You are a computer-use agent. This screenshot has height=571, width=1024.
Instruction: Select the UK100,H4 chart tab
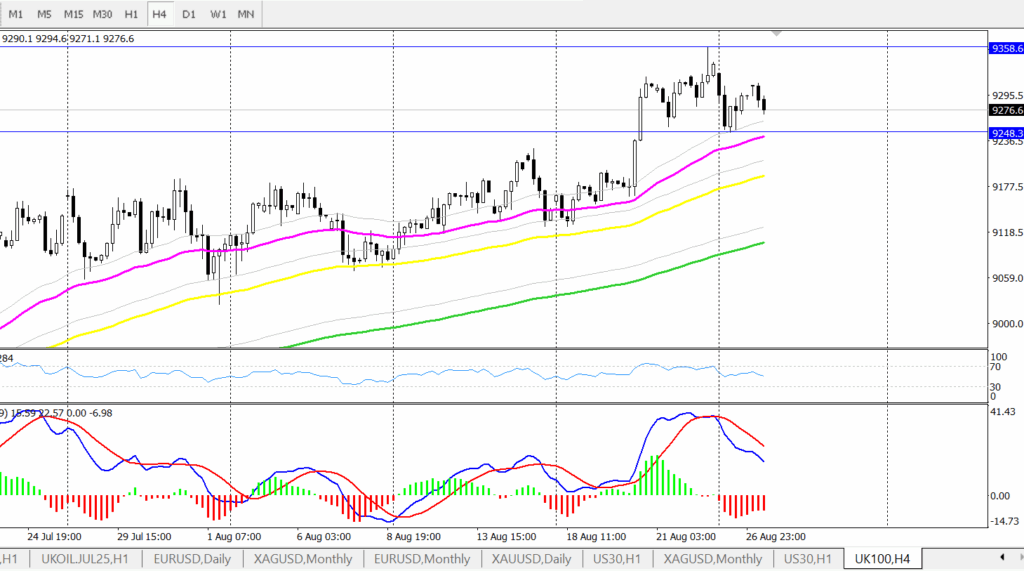(883, 559)
